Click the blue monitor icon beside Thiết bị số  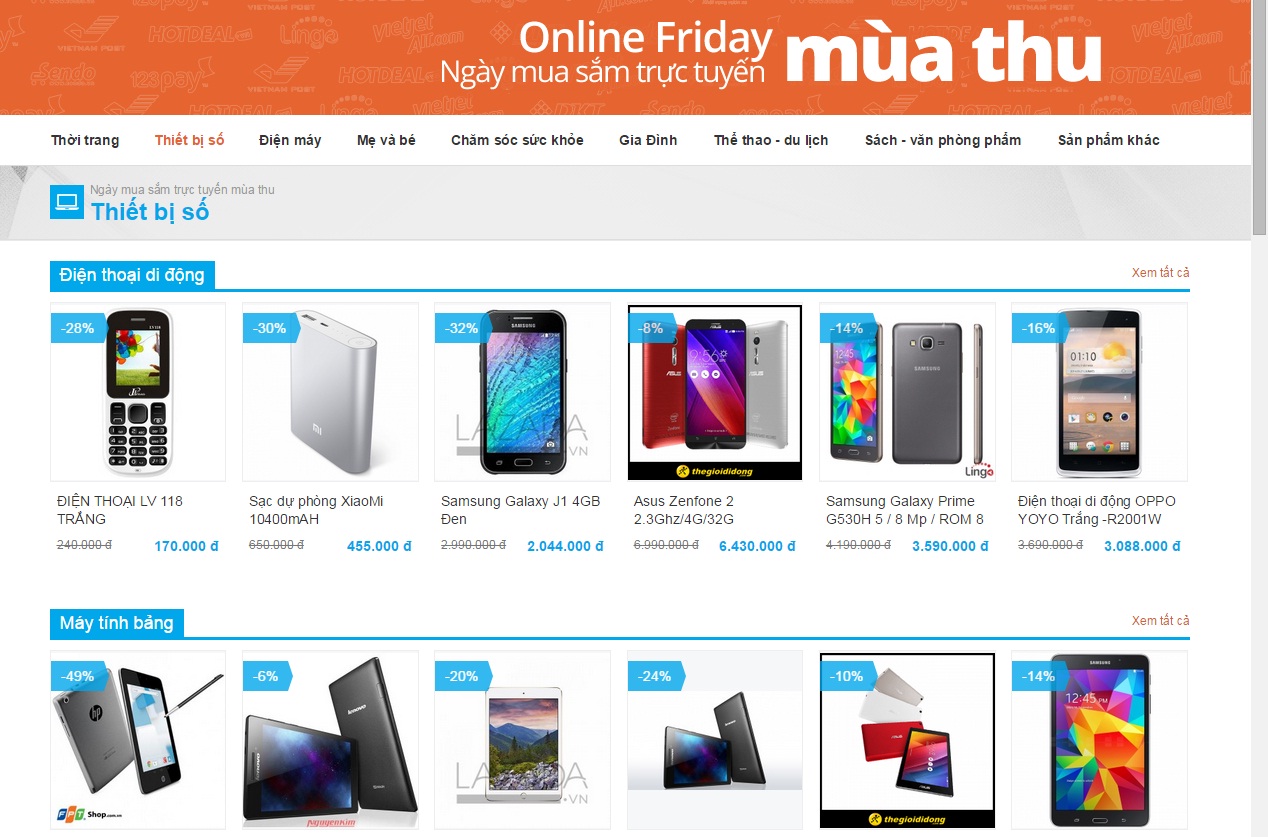67,202
